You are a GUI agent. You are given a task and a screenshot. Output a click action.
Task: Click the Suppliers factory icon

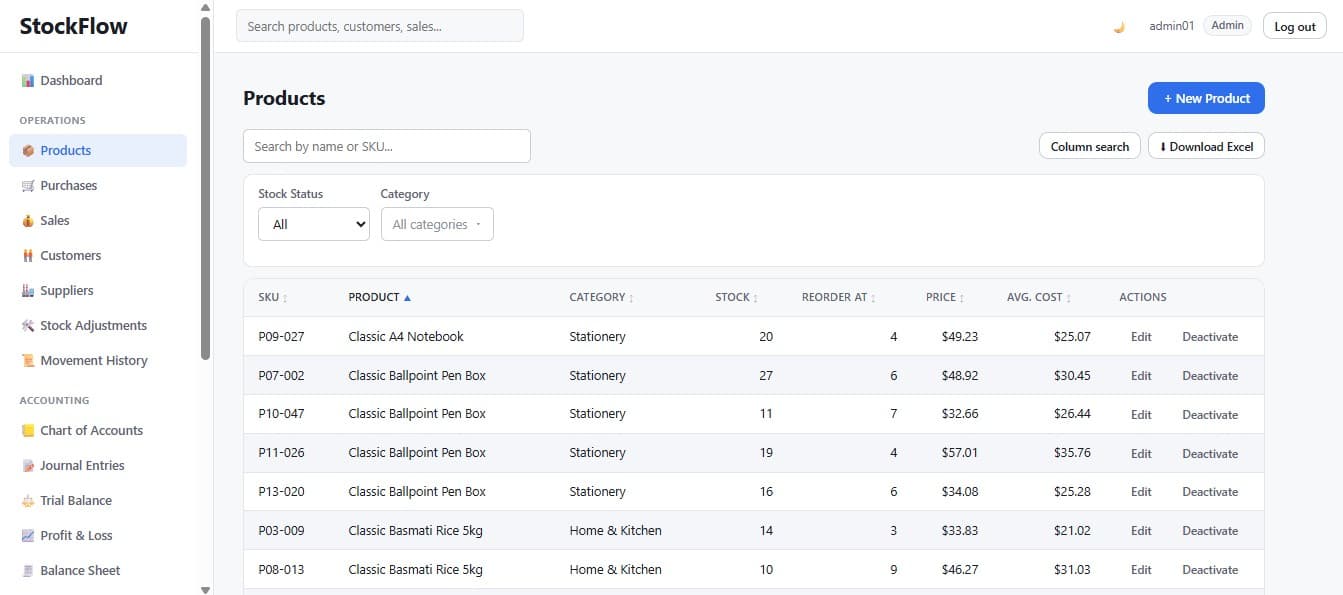click(28, 290)
